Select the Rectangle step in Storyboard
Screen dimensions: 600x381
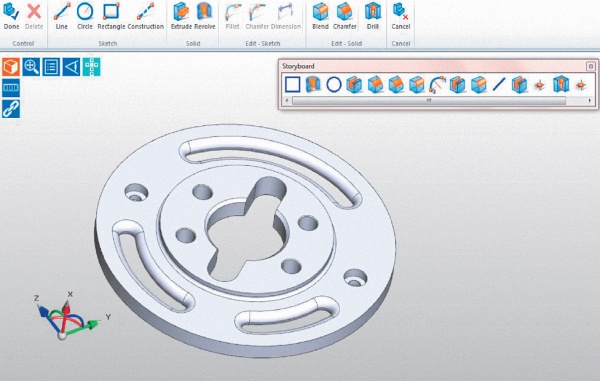click(293, 84)
